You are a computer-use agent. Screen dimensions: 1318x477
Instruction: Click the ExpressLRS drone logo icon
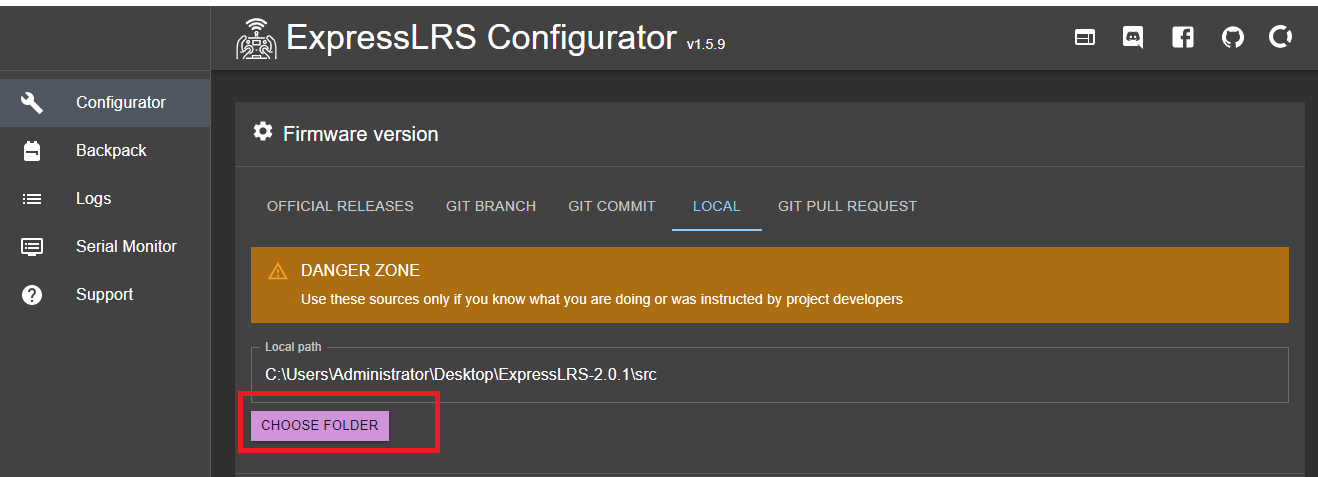pyautogui.click(x=256, y=39)
